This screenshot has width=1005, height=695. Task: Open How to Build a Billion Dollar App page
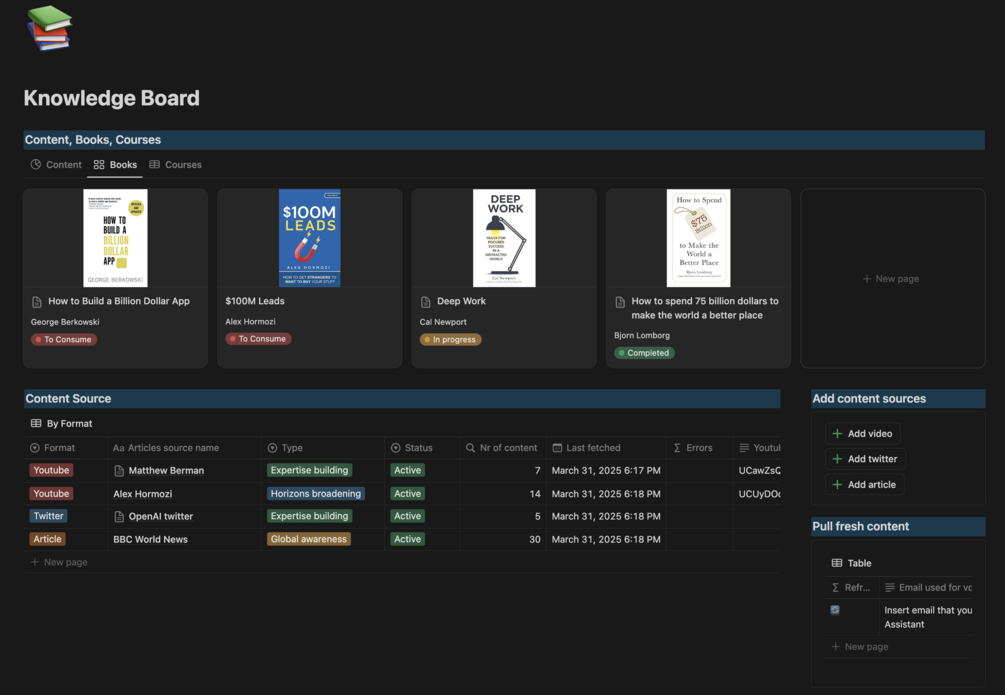point(119,301)
